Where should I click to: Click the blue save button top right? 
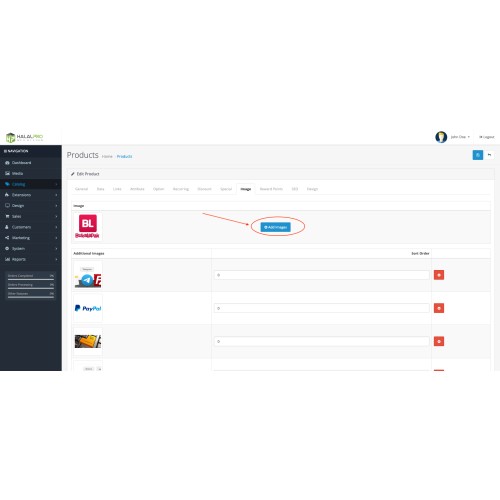478,155
